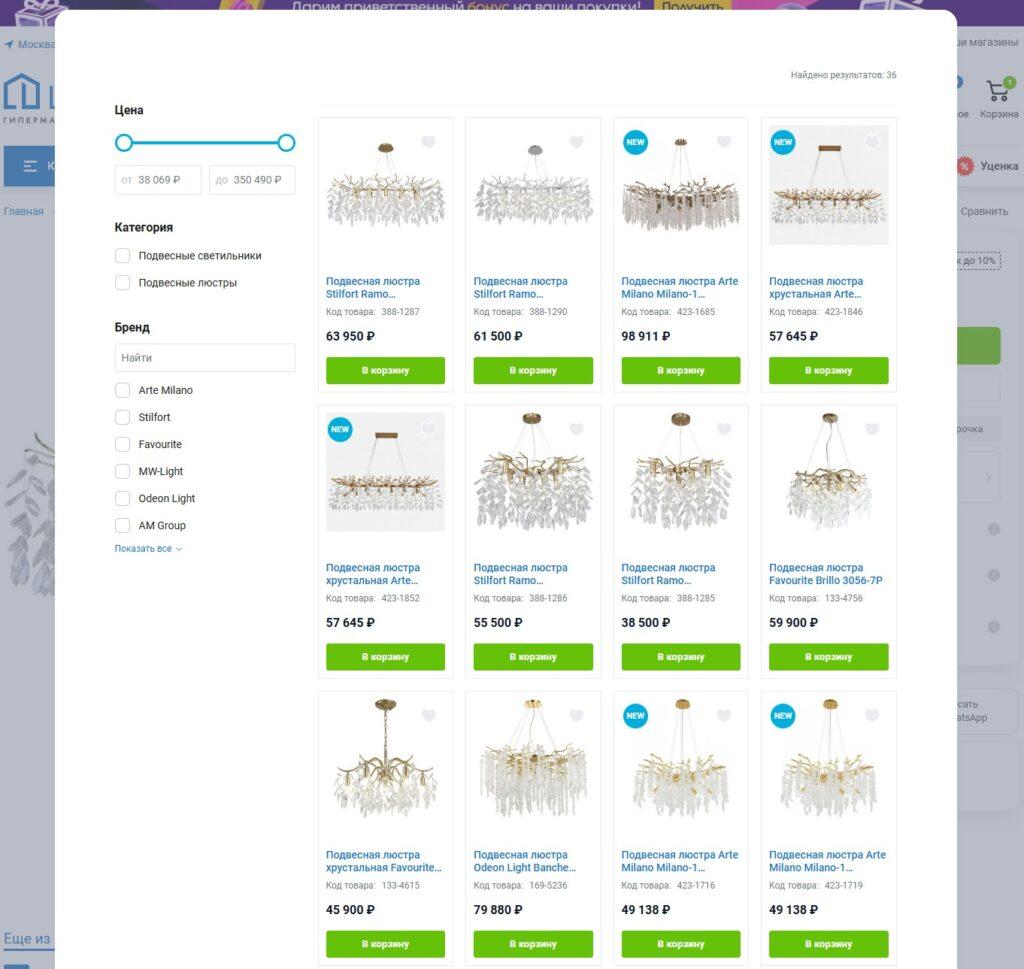Open the shopping cart icon
This screenshot has width=1024, height=969.
999,90
